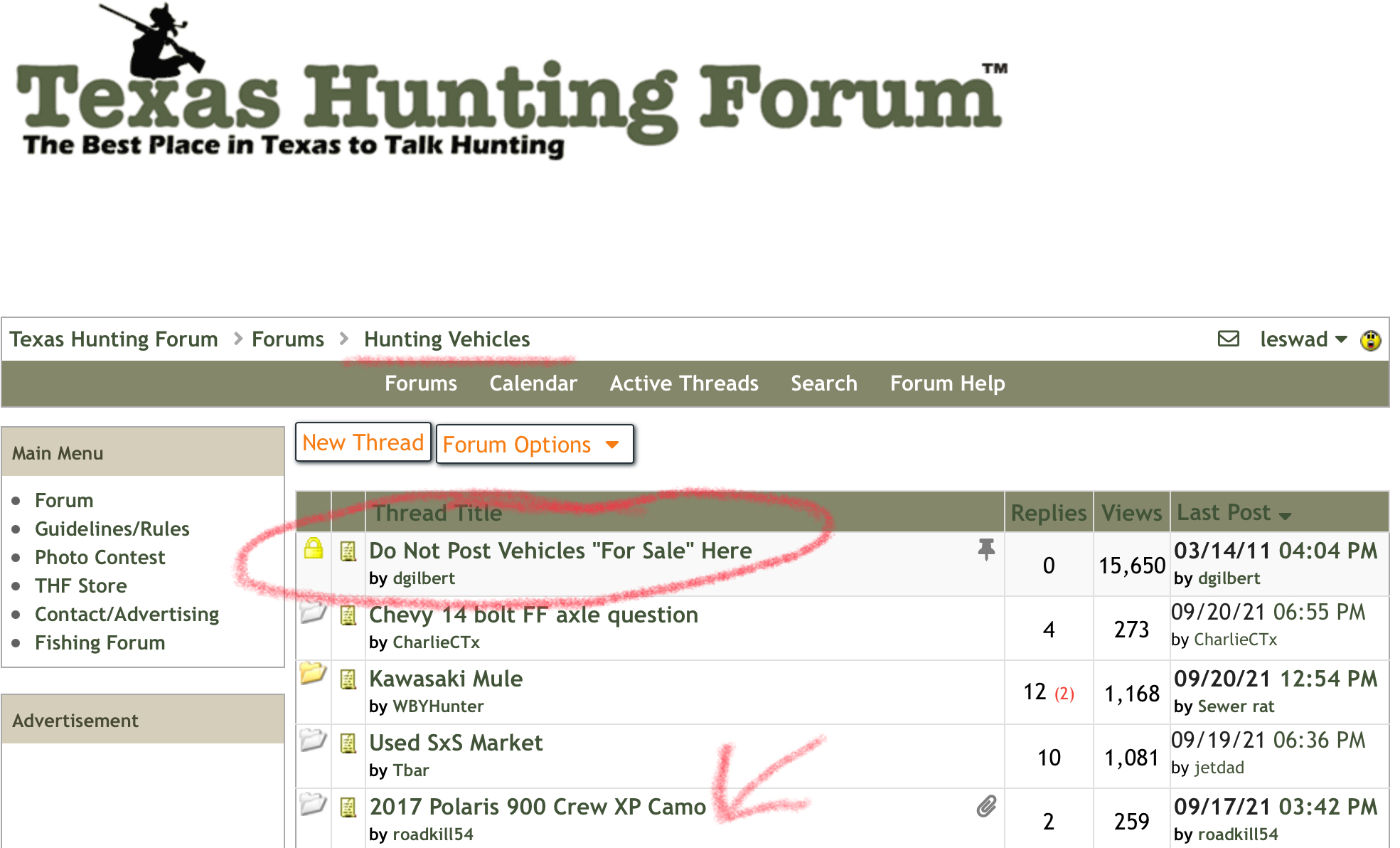Viewport: 1400px width, 848px height.
Task: Open Photo Contest from Main Menu
Action: [100, 557]
